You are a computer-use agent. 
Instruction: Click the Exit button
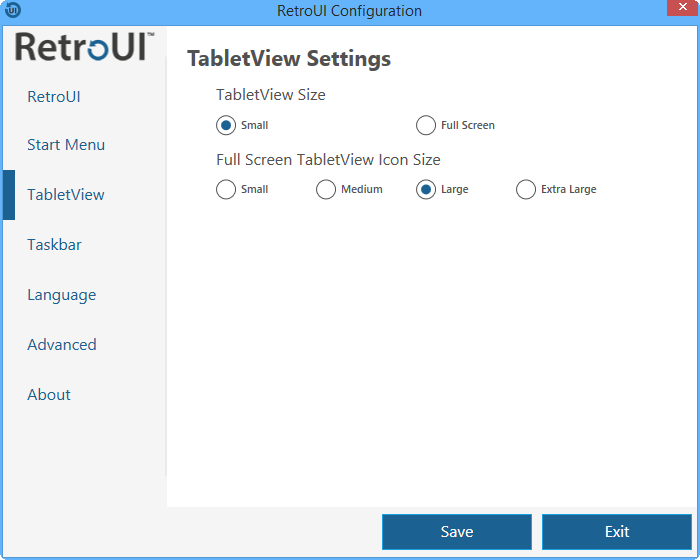pos(617,532)
